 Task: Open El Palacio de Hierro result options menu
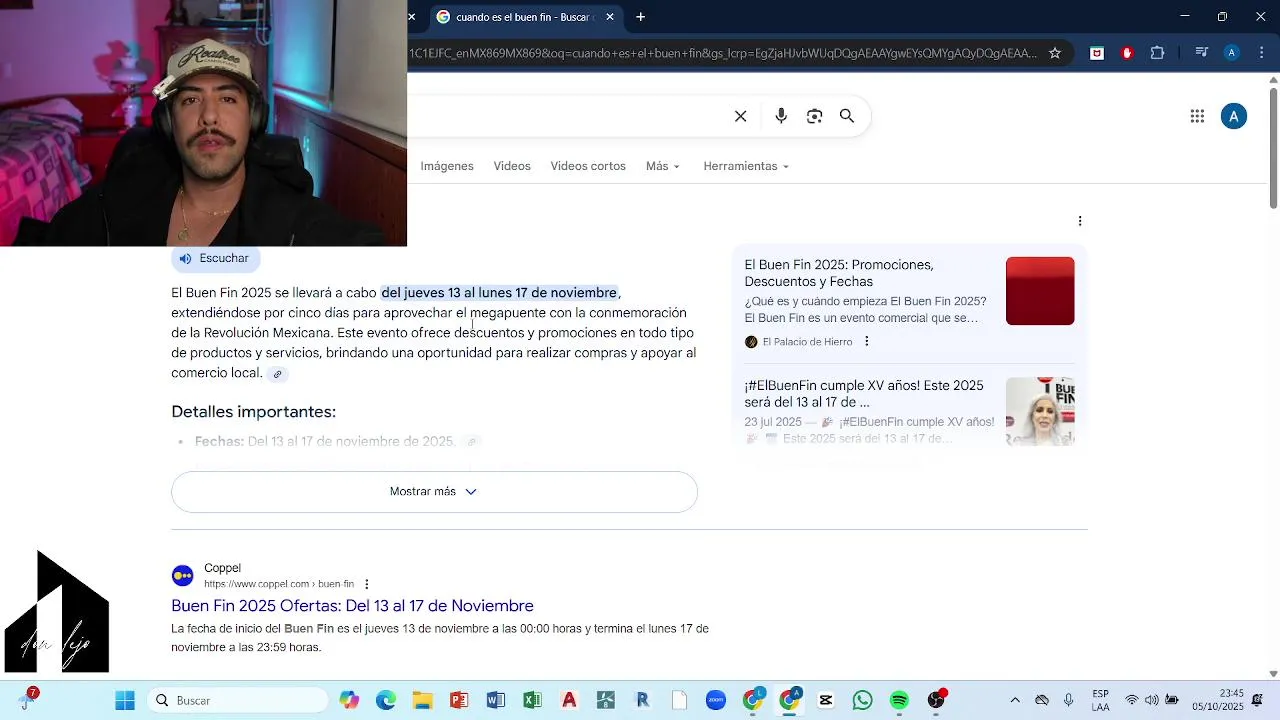click(x=867, y=342)
